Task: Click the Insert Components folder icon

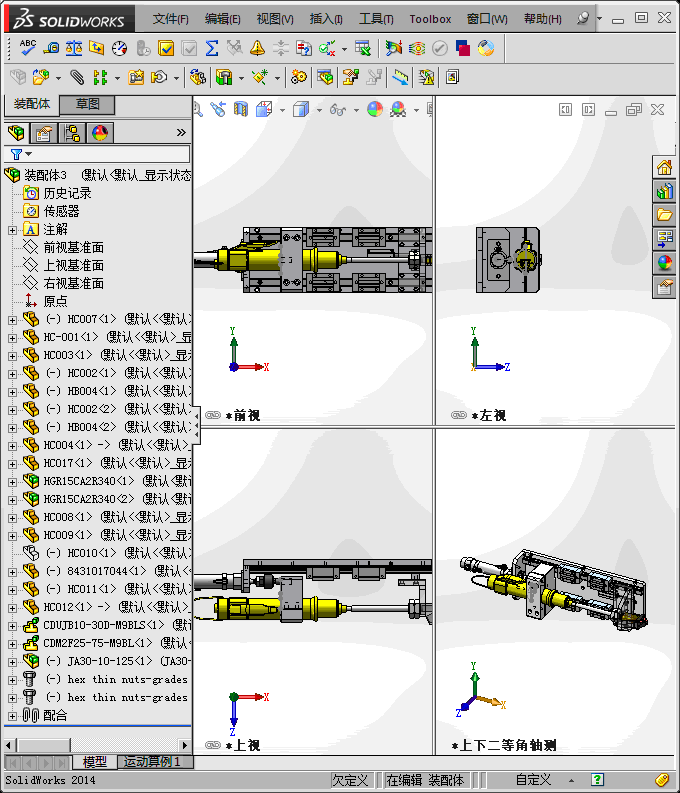Action: [x=40, y=77]
